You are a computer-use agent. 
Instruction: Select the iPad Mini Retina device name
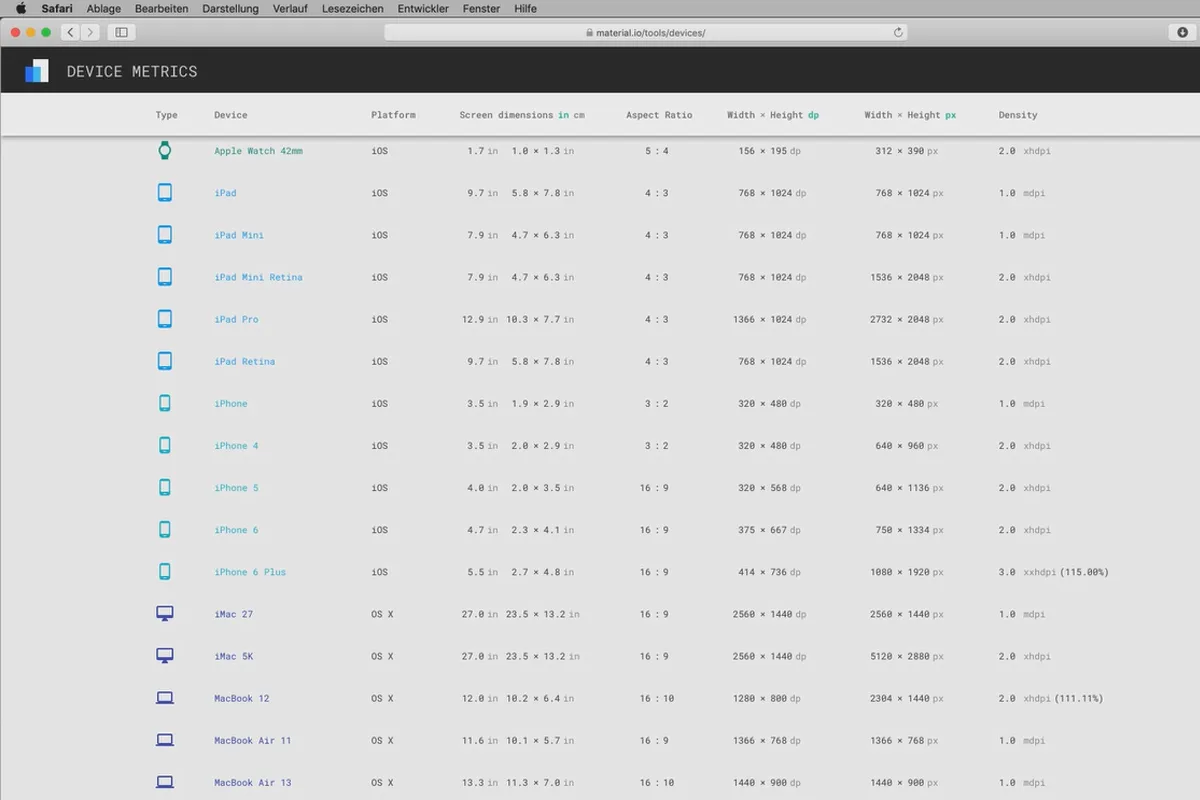[x=258, y=277]
